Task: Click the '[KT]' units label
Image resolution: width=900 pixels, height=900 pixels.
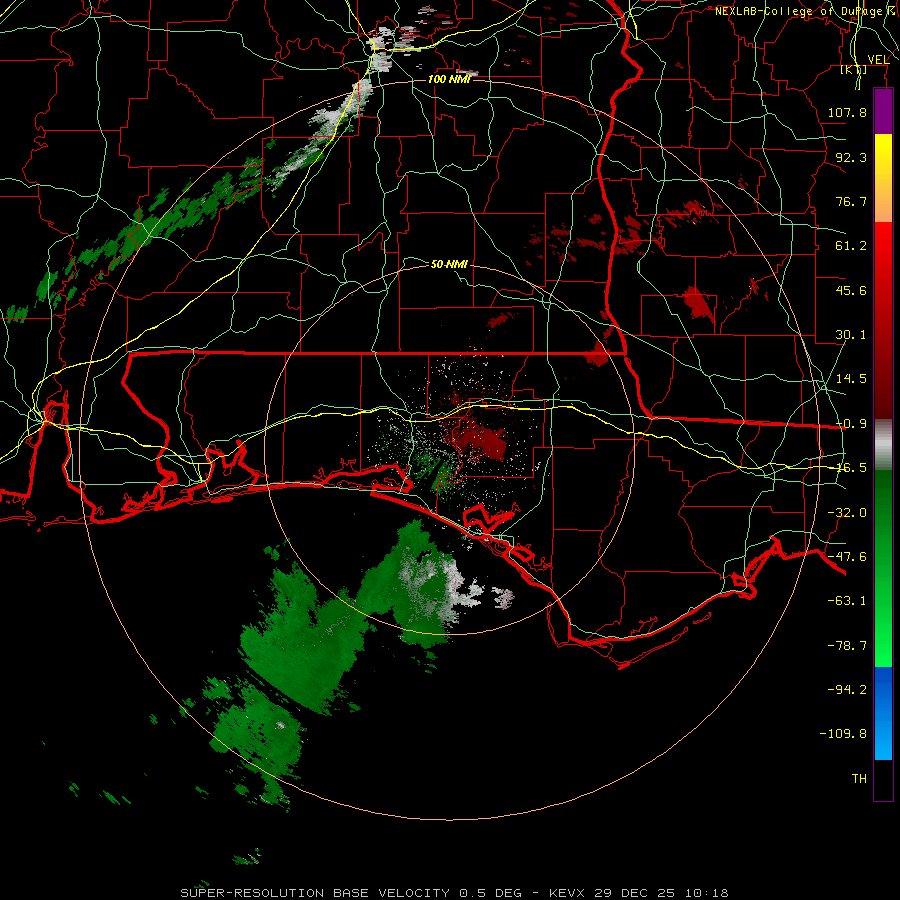Action: pos(854,70)
